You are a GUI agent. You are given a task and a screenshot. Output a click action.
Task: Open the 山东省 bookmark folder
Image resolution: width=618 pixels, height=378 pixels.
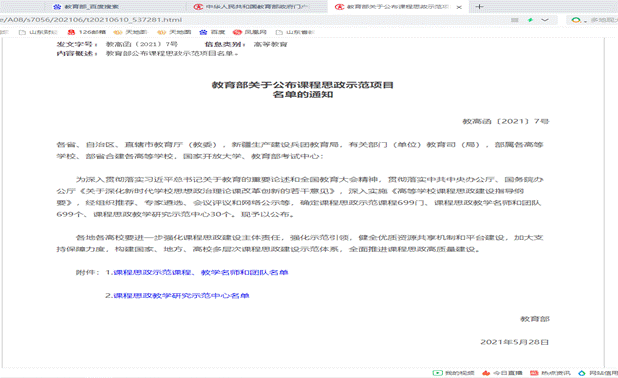pos(295,32)
